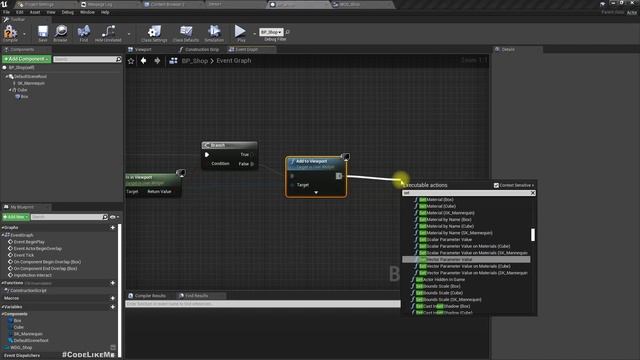Viewport: 640px width, 360px height.
Task: Open the Debug menu
Action: click(x=67, y=12)
